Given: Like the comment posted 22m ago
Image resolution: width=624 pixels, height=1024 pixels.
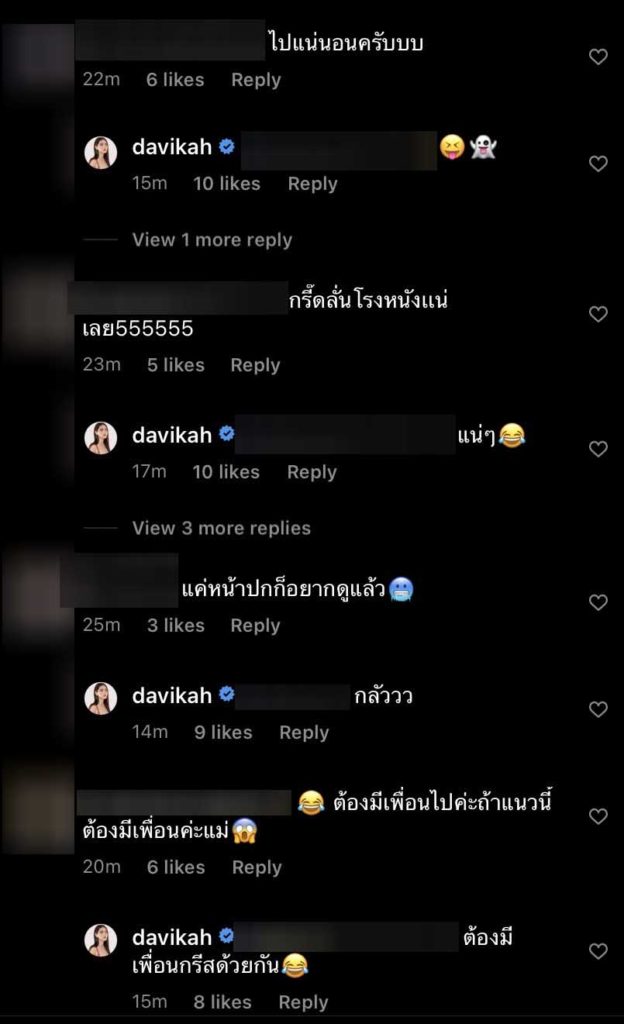Looking at the screenshot, I should pos(598,57).
